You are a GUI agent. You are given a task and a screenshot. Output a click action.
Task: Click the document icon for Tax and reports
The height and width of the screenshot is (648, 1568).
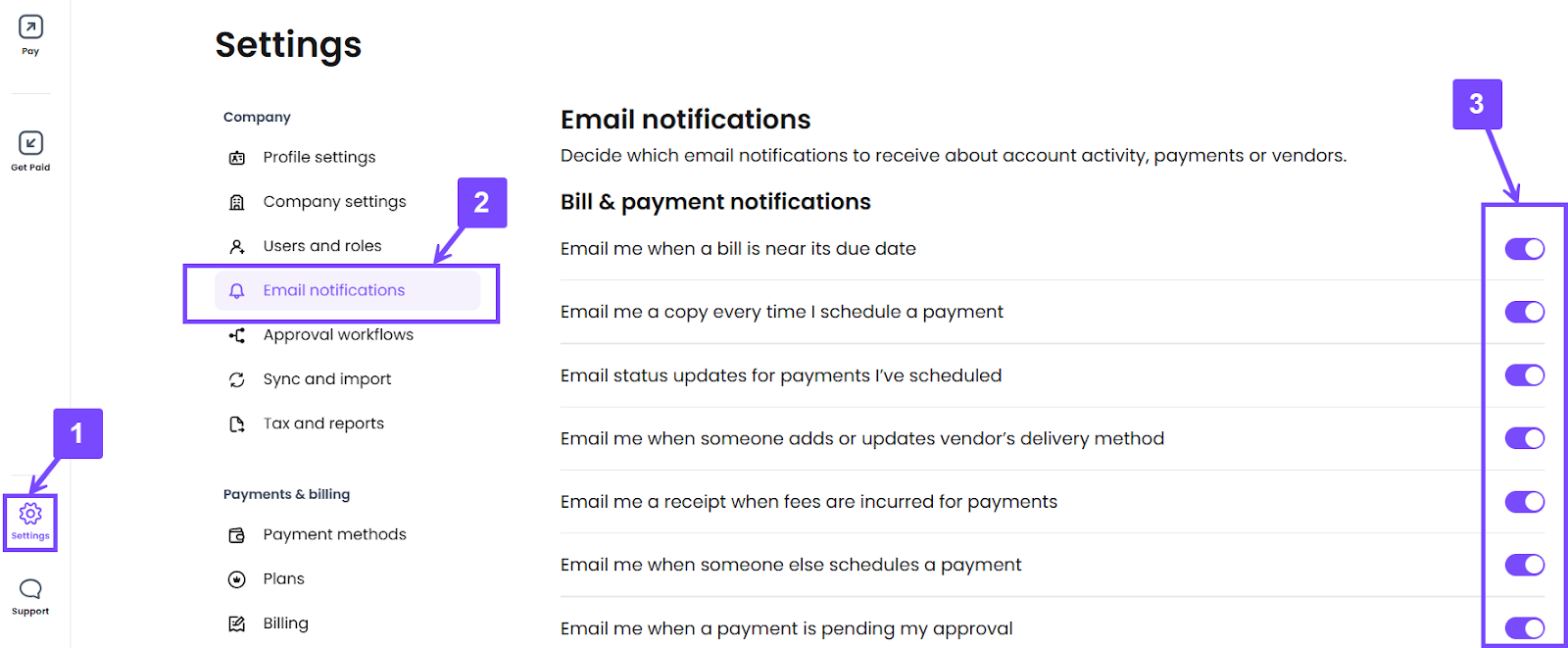(236, 423)
